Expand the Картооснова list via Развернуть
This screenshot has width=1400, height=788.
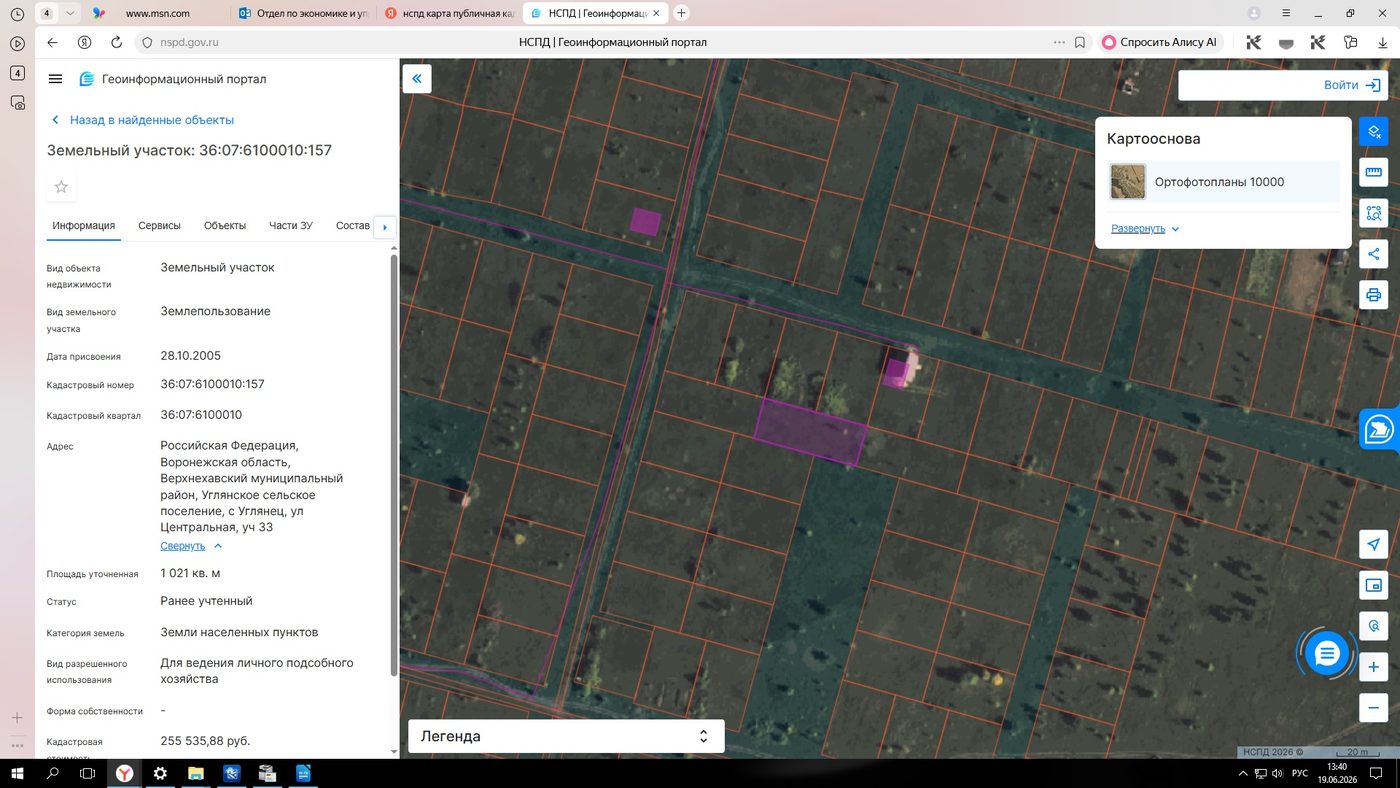click(1145, 228)
